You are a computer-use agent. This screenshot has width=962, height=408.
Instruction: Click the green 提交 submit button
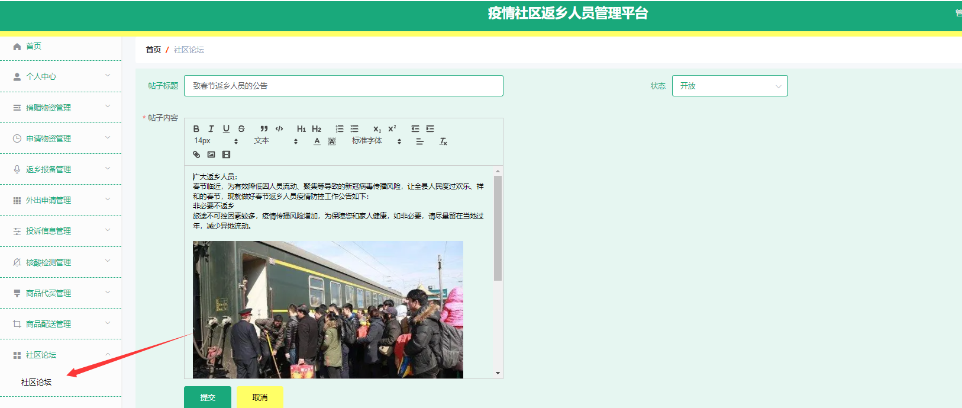[207, 398]
